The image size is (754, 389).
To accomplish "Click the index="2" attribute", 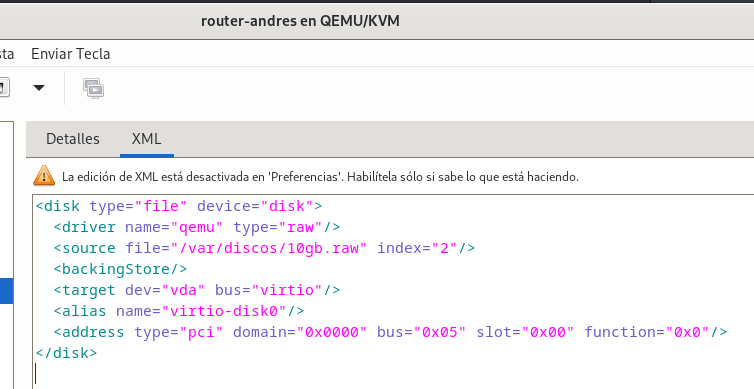I will (x=416, y=248).
